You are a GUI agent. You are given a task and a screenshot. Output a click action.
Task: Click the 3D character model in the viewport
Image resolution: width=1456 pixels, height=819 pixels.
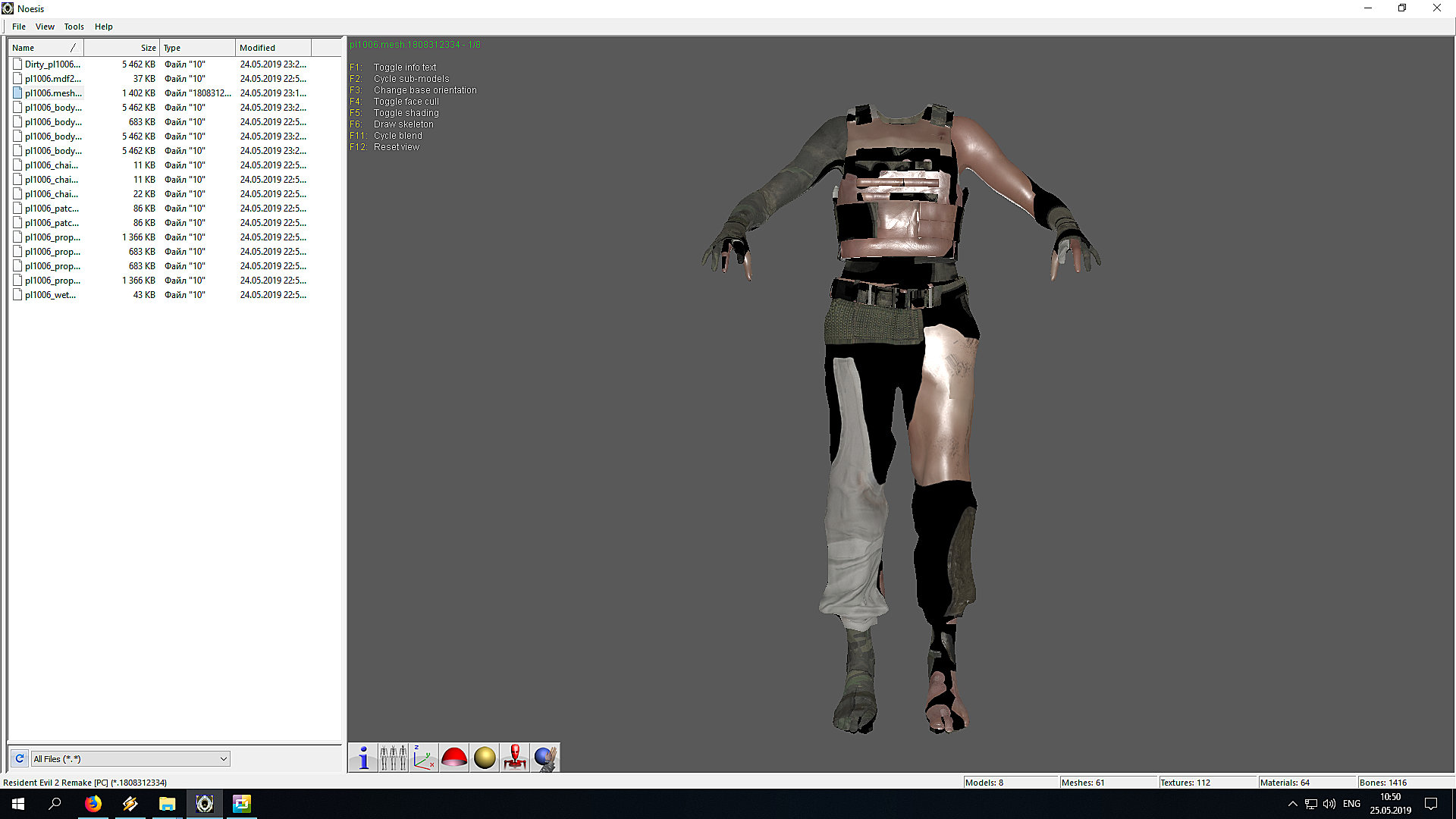point(901,417)
